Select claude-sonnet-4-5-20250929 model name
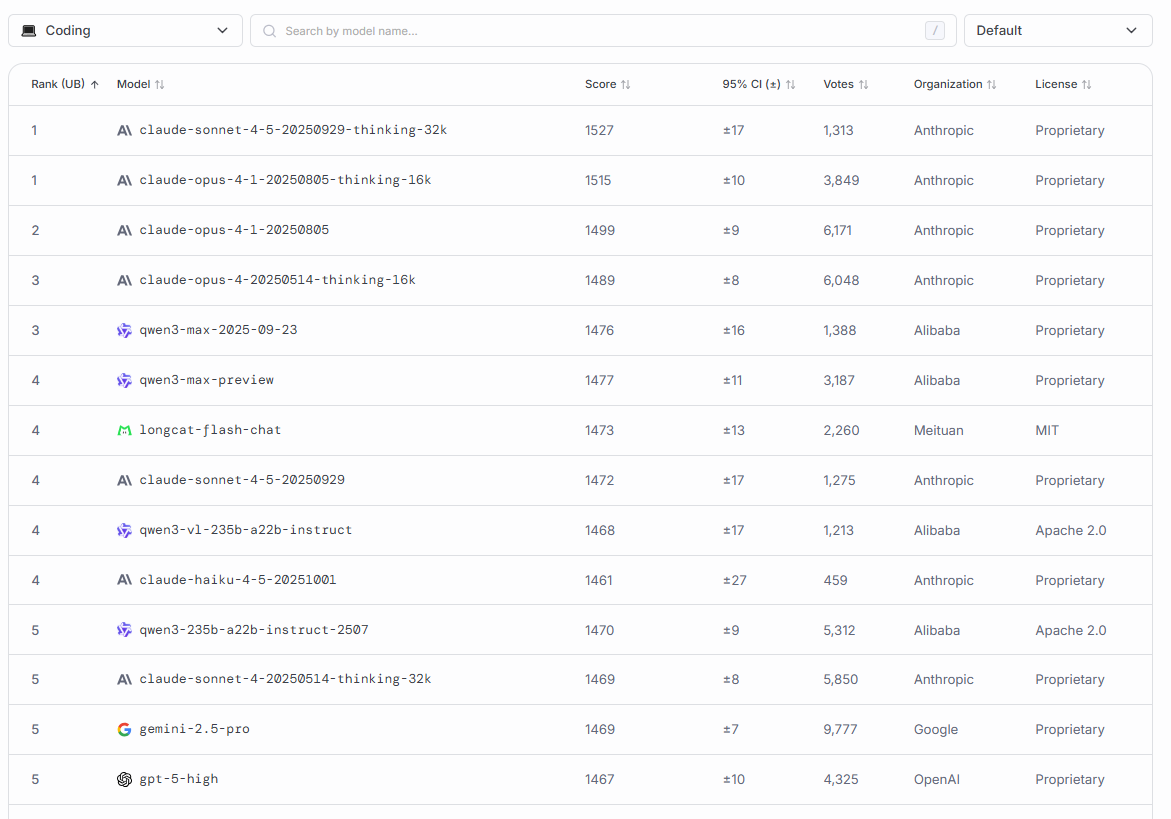Viewport: 1171px width, 819px height. point(243,480)
